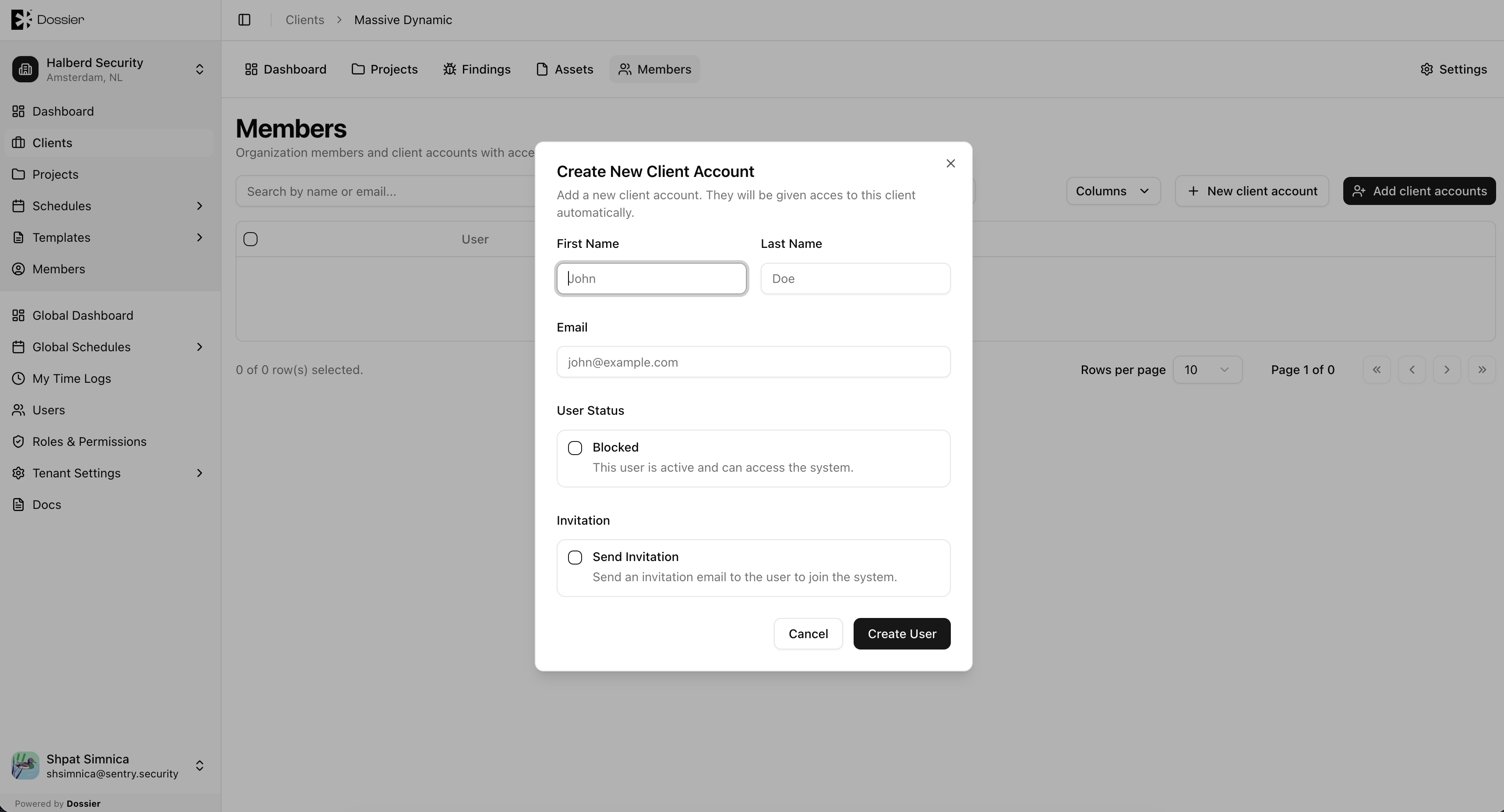Viewport: 1504px width, 812px height.
Task: Switch to the Findings tab
Action: 477,69
